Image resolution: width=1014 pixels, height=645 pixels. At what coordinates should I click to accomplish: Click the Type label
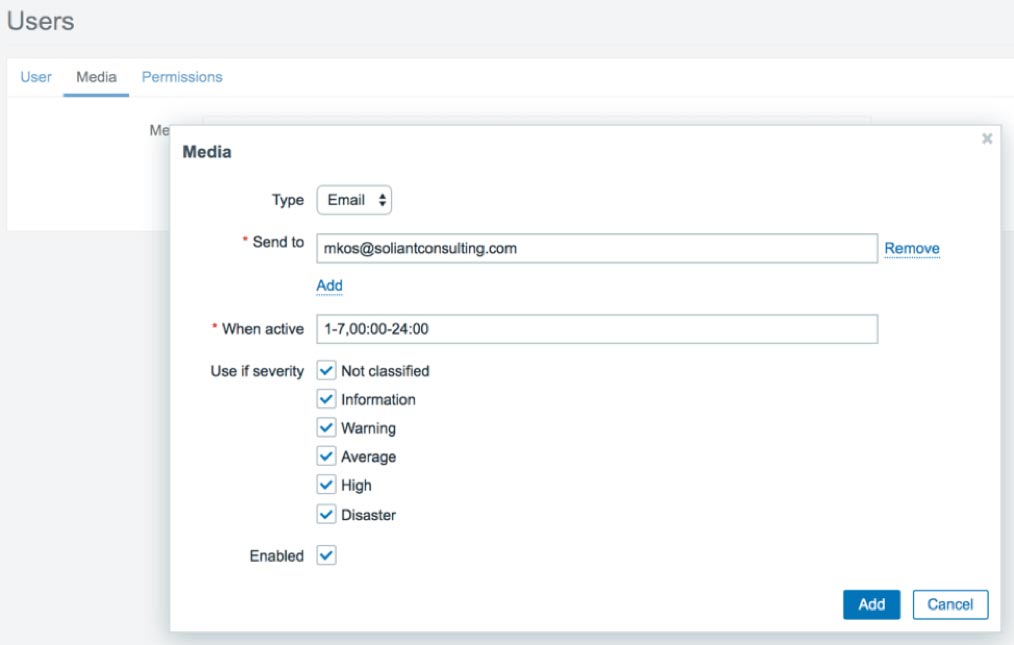(288, 200)
